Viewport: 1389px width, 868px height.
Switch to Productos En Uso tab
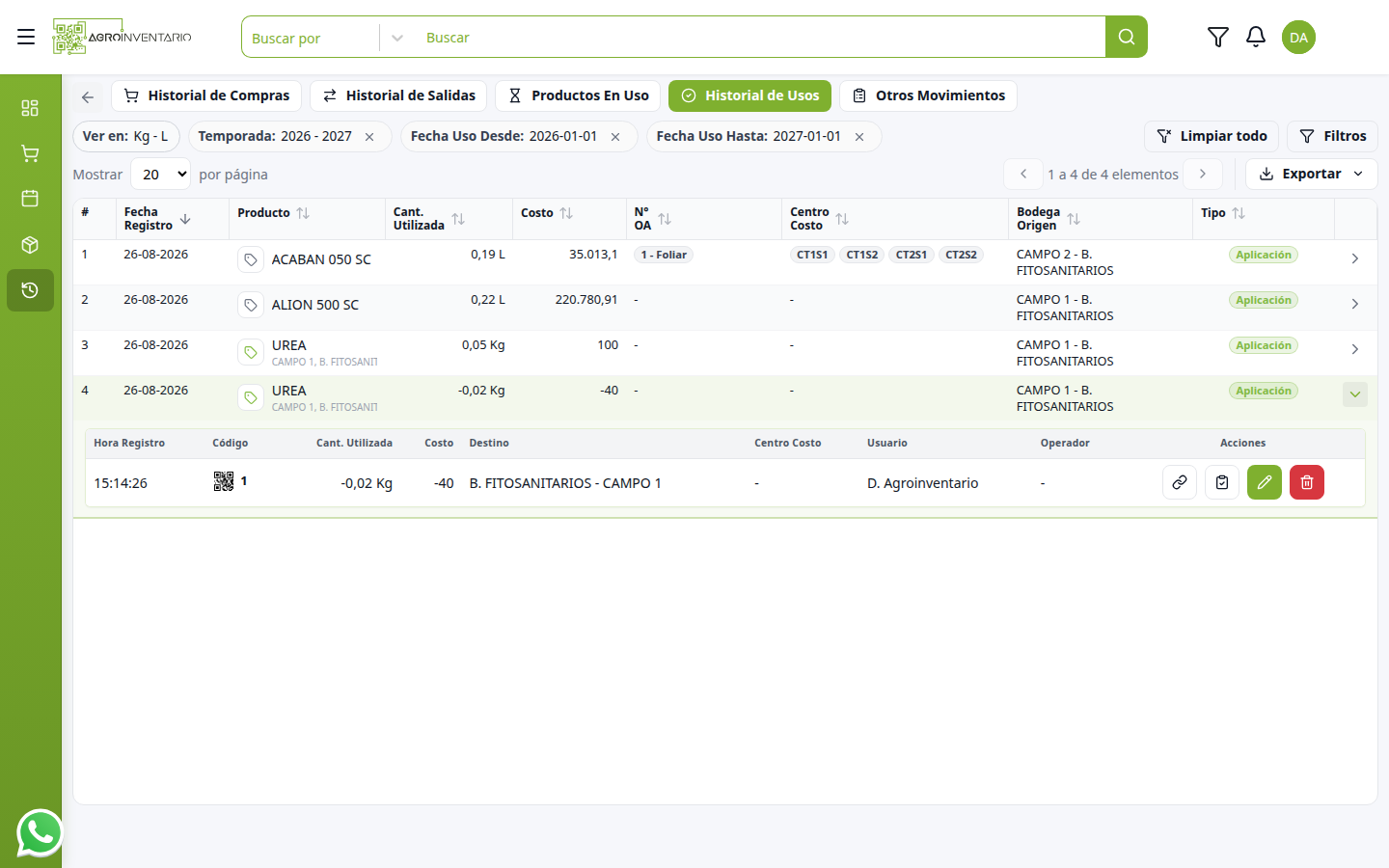pos(578,95)
